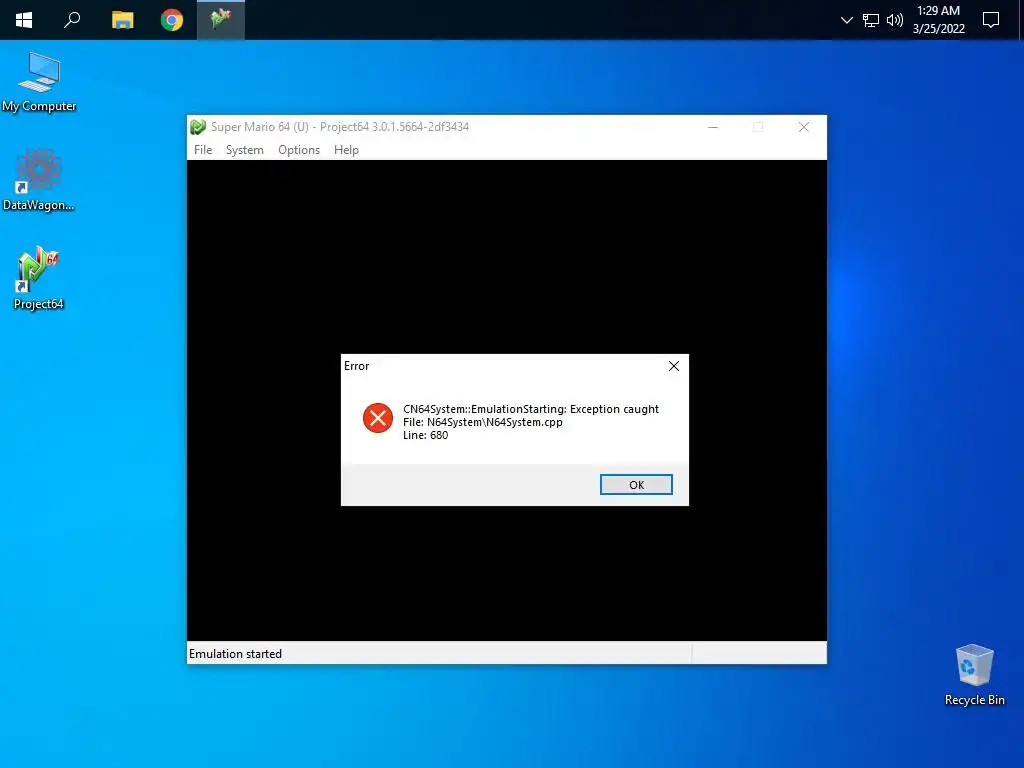
Task: Select the Project64 desktop shortcut
Action: (x=39, y=278)
